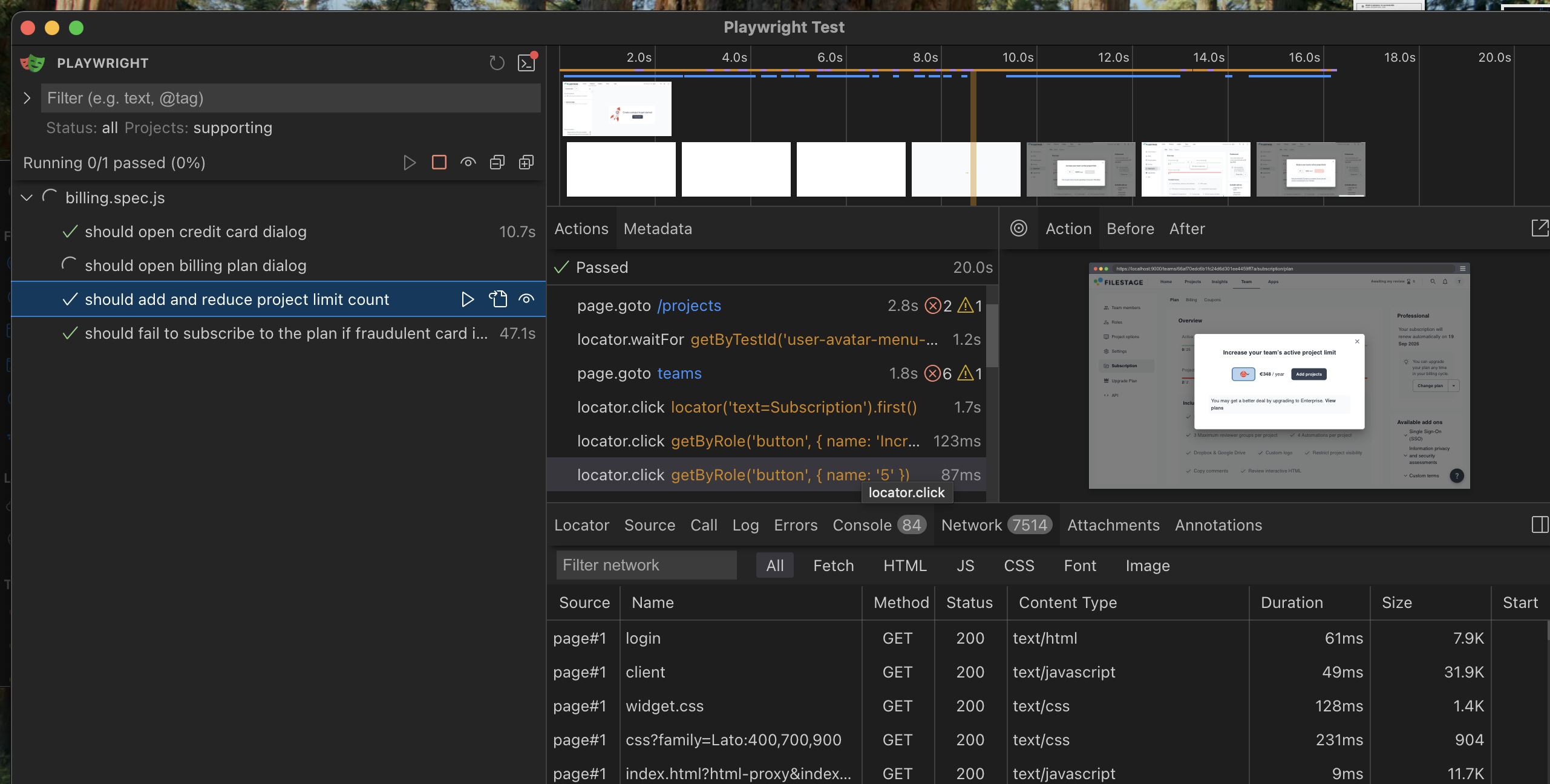Screen dimensions: 1550x784
Task: Click the reload tests icon
Action: pyautogui.click(x=497, y=63)
